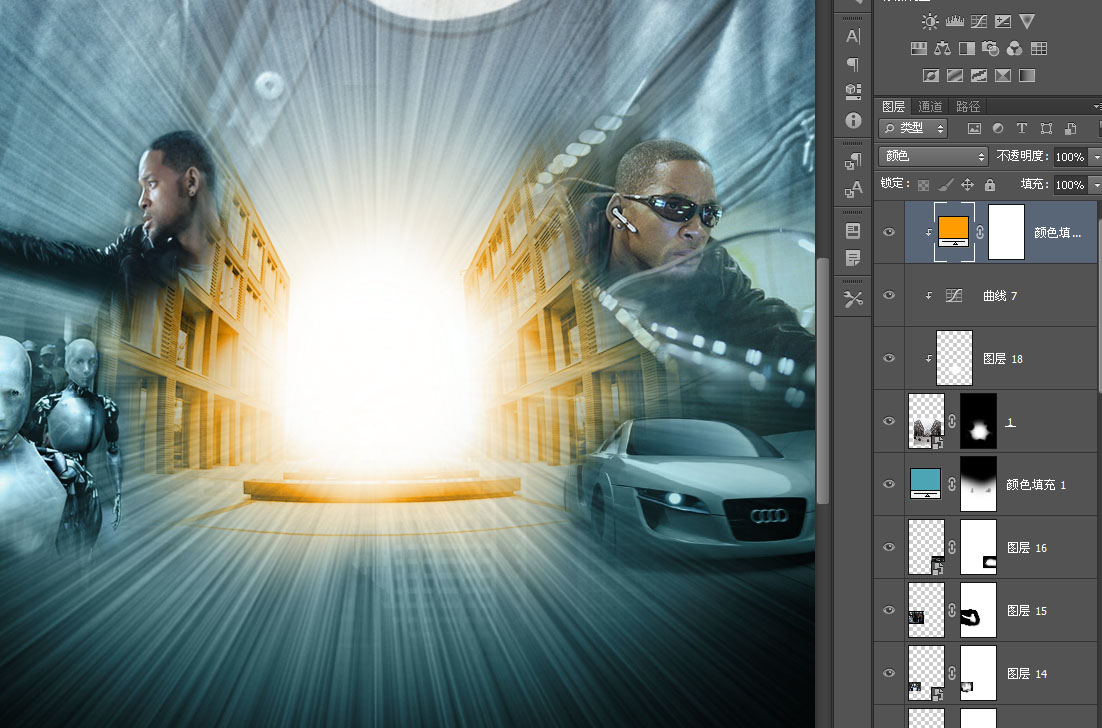The height and width of the screenshot is (728, 1102).
Task: Filter layers by type layers
Action: [x=1022, y=129]
